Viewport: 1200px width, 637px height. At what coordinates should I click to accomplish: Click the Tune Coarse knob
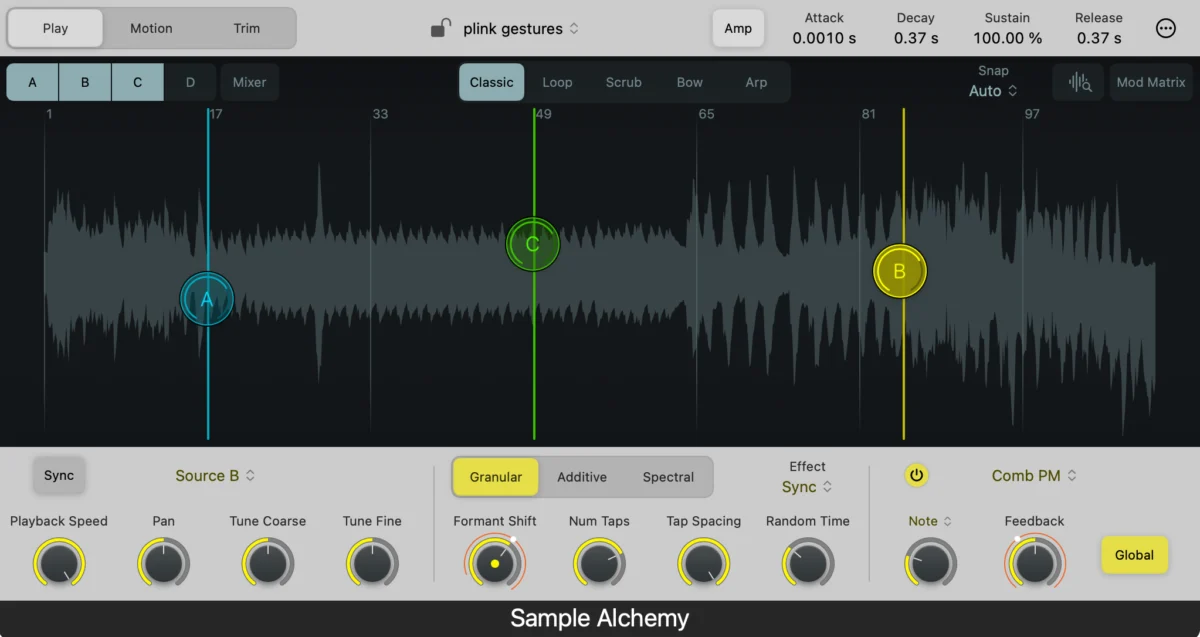268,563
